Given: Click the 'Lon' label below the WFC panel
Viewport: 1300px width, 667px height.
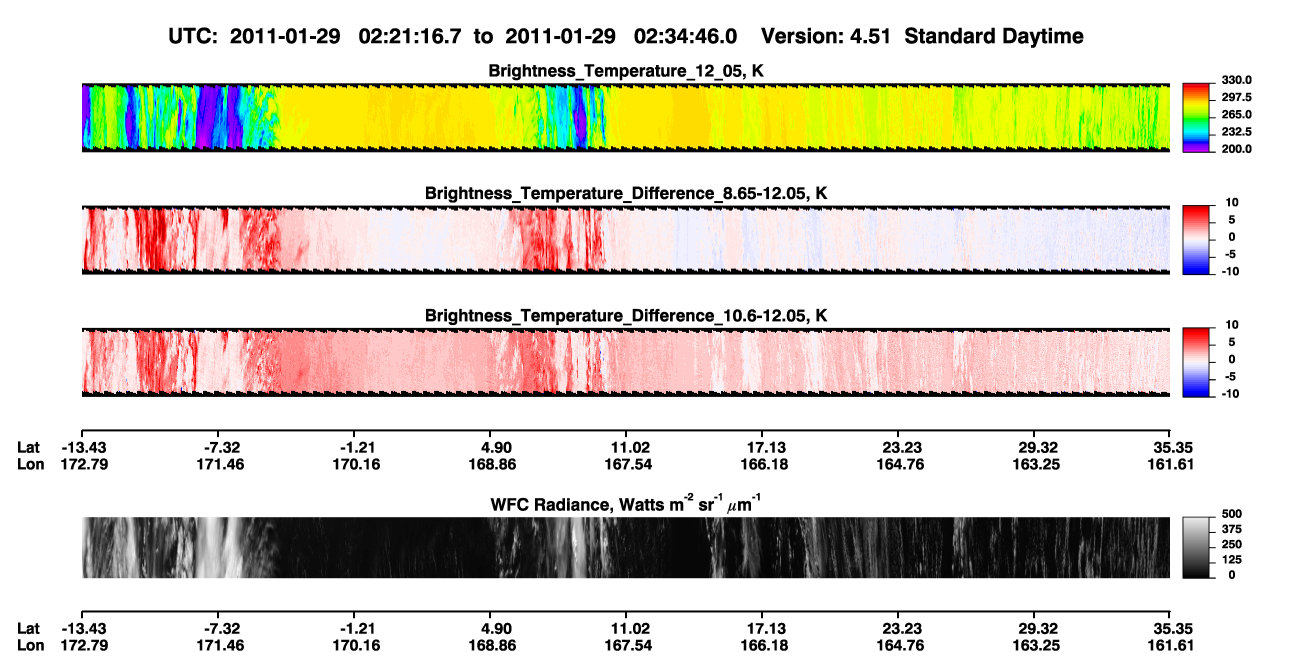Looking at the screenshot, I should pos(31,645).
